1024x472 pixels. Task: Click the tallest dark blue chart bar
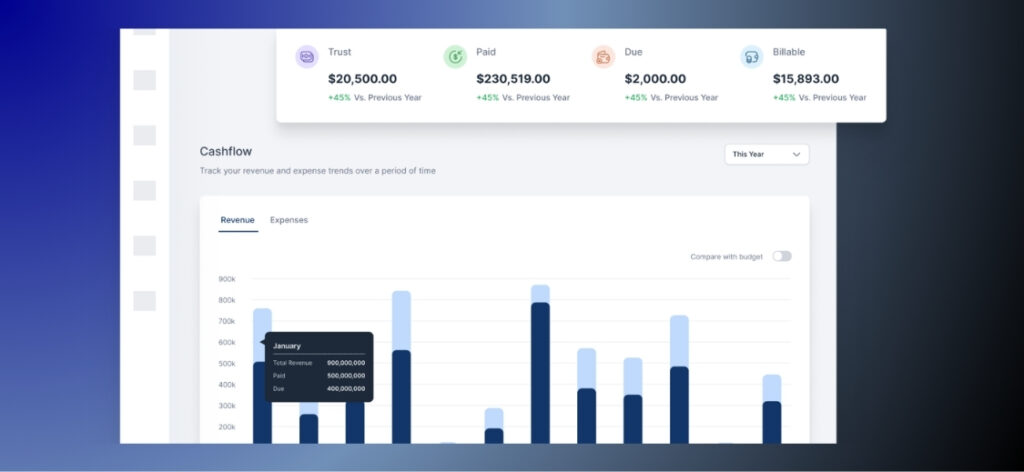click(x=540, y=370)
